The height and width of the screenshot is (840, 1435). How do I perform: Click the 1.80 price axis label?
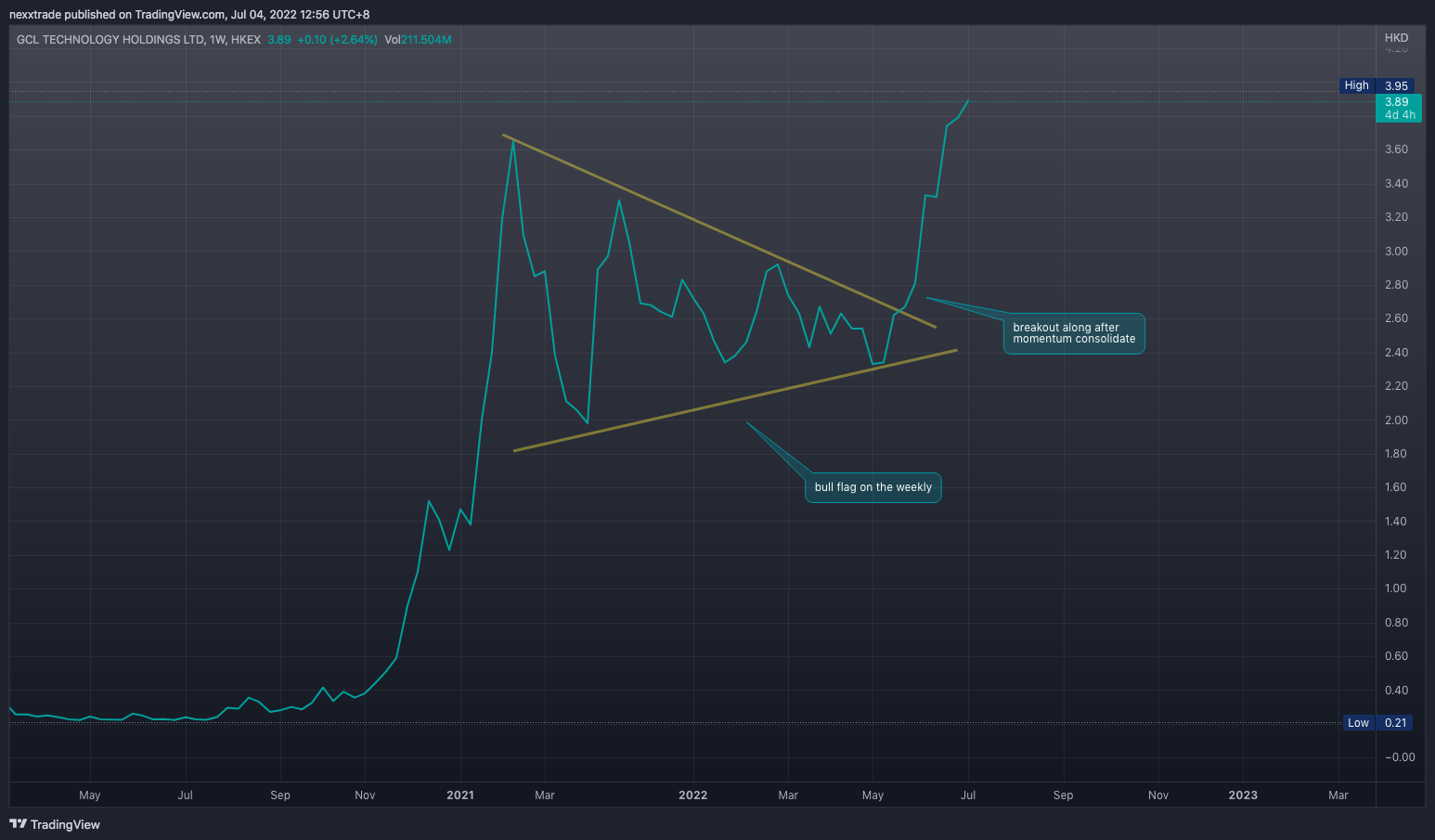pyautogui.click(x=1396, y=454)
